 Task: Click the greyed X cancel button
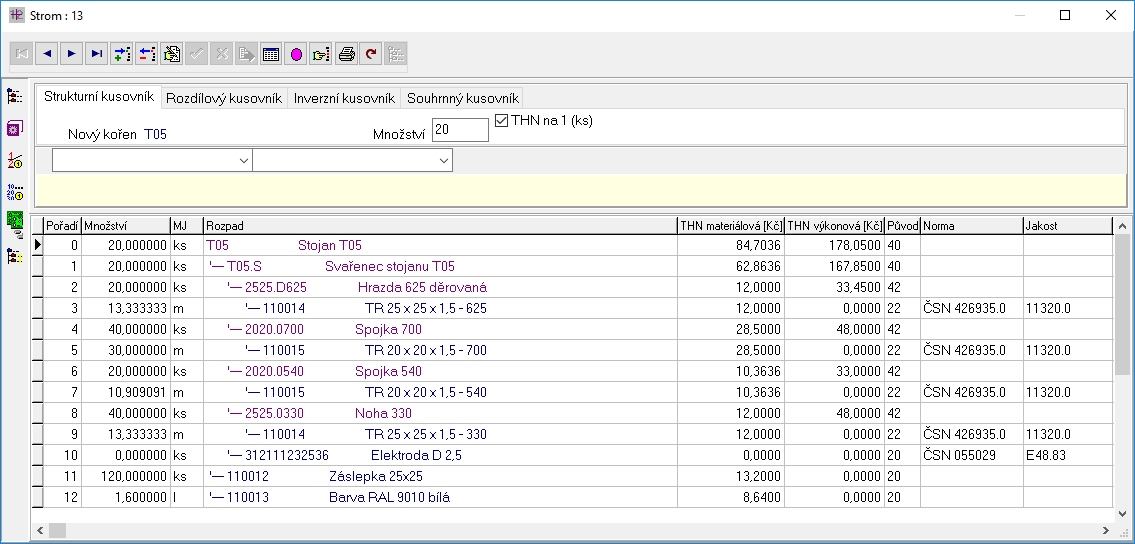[x=221, y=54]
